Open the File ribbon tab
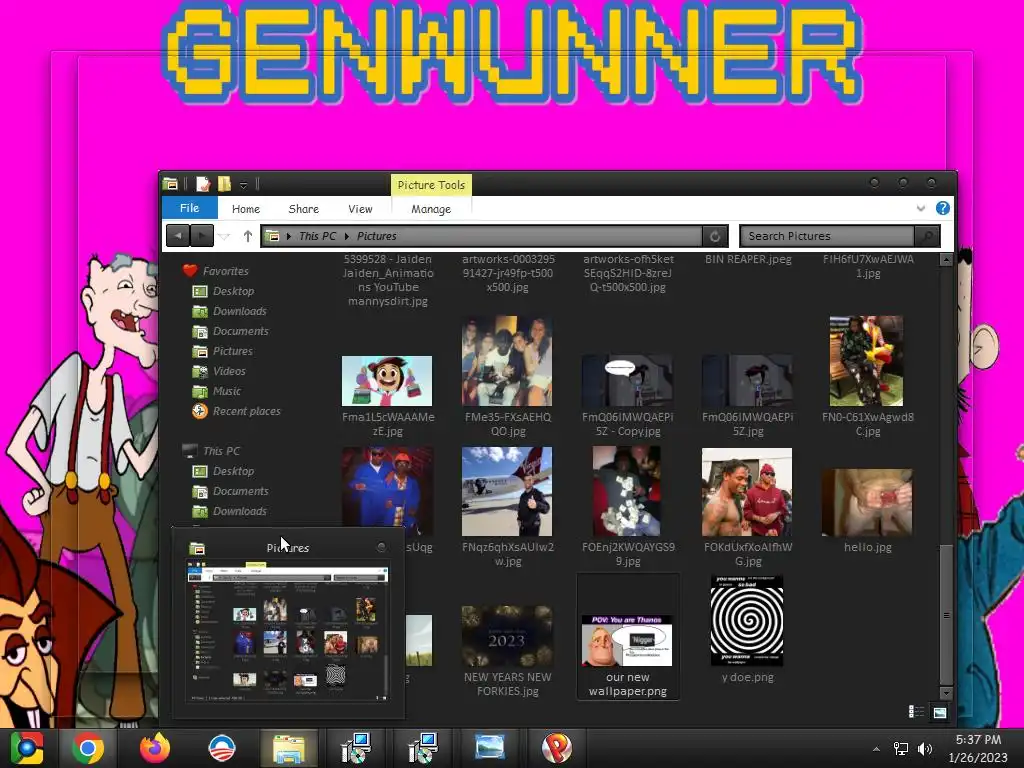Viewport: 1024px width, 768px height. pyautogui.click(x=189, y=208)
